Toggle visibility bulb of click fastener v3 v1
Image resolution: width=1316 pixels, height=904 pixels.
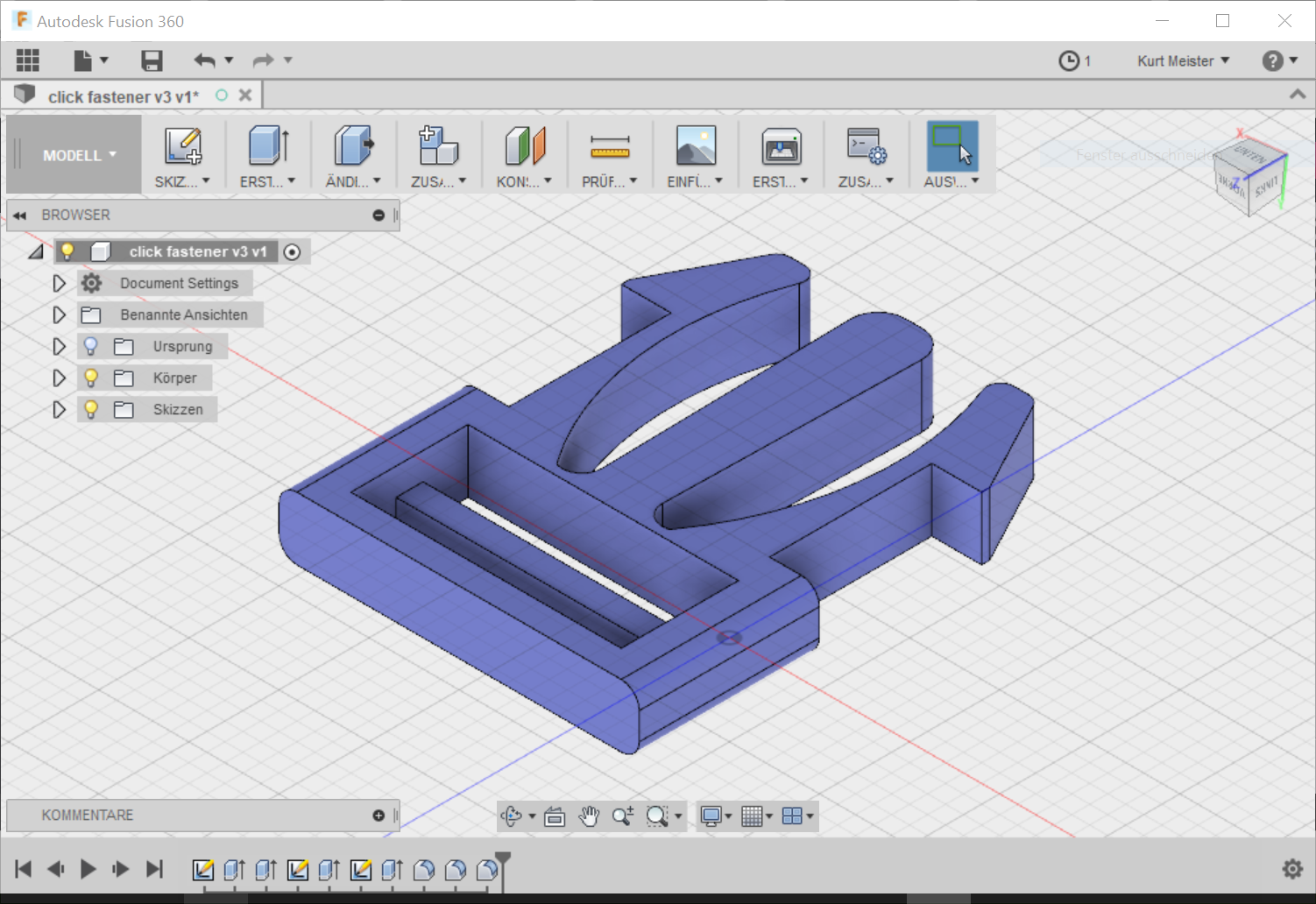(x=67, y=252)
